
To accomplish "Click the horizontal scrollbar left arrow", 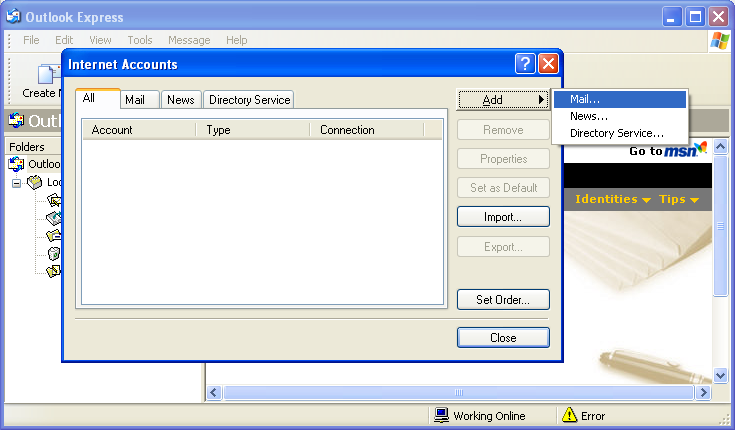I will tap(214, 392).
